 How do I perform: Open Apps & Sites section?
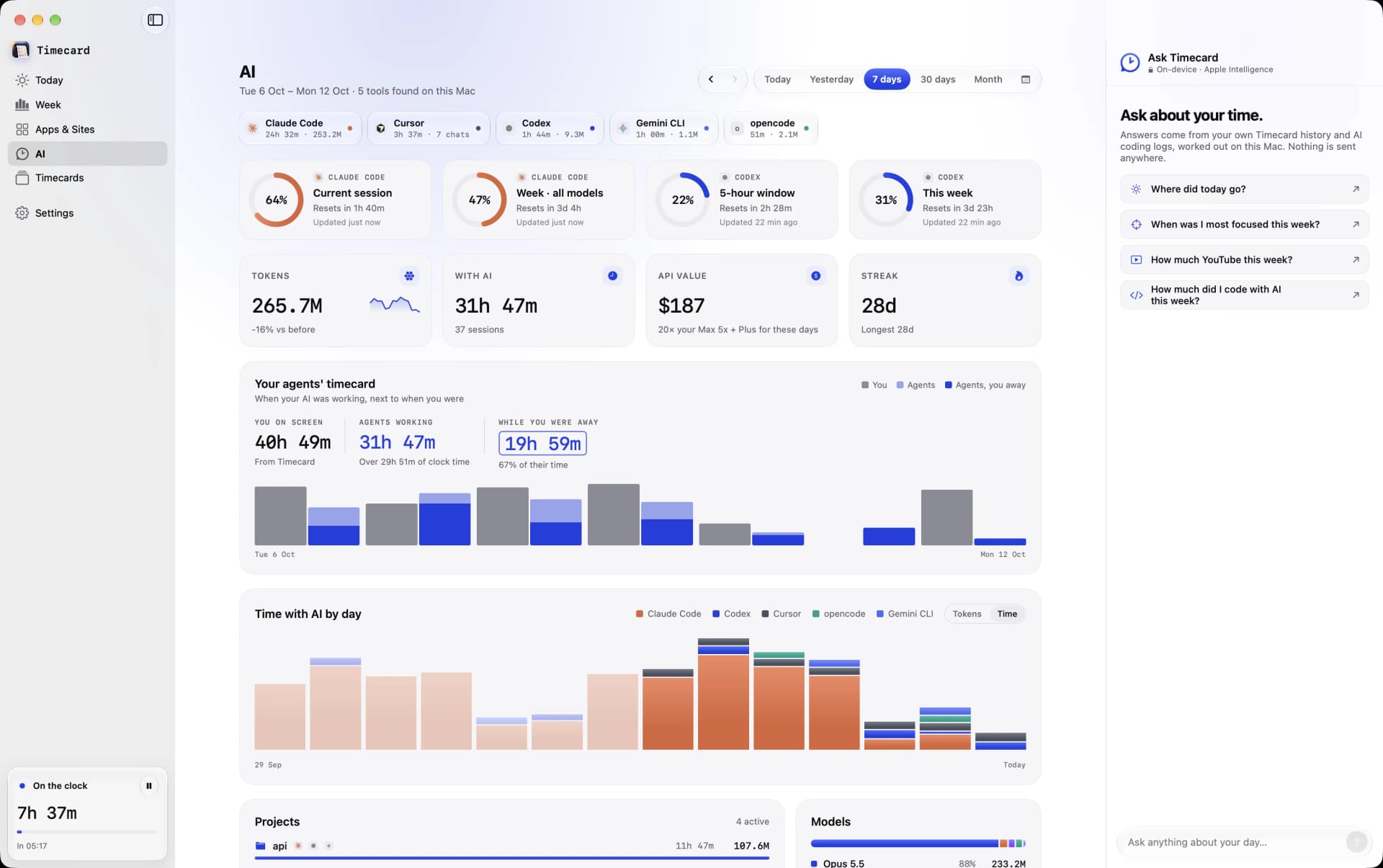click(x=87, y=129)
